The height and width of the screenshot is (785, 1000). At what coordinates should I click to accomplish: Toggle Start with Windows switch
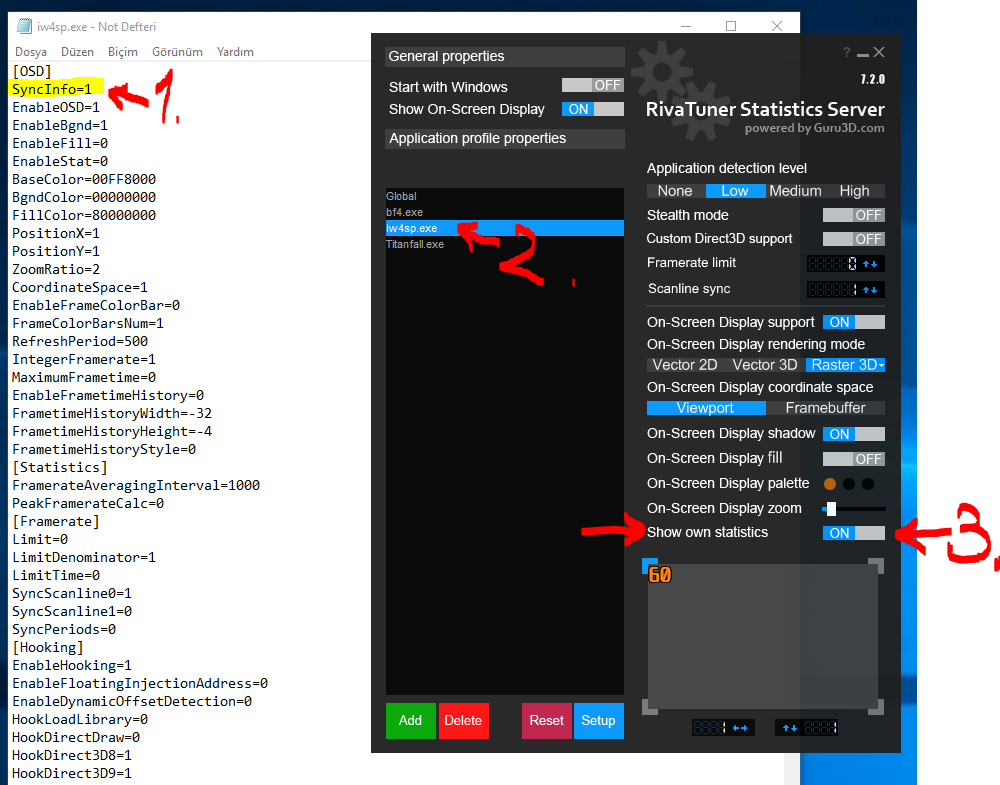pos(592,85)
